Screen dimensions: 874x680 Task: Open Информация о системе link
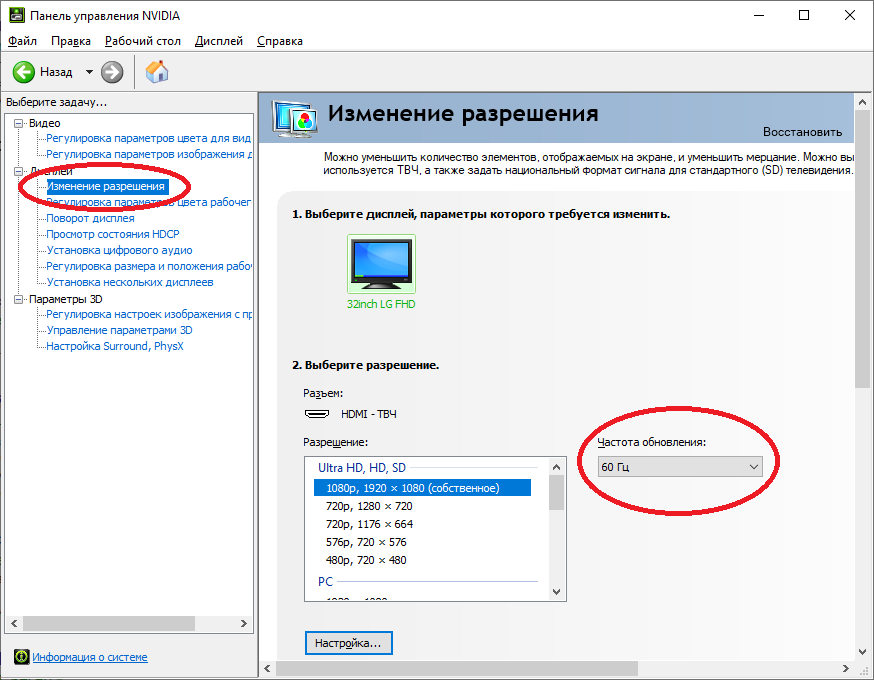(90, 657)
